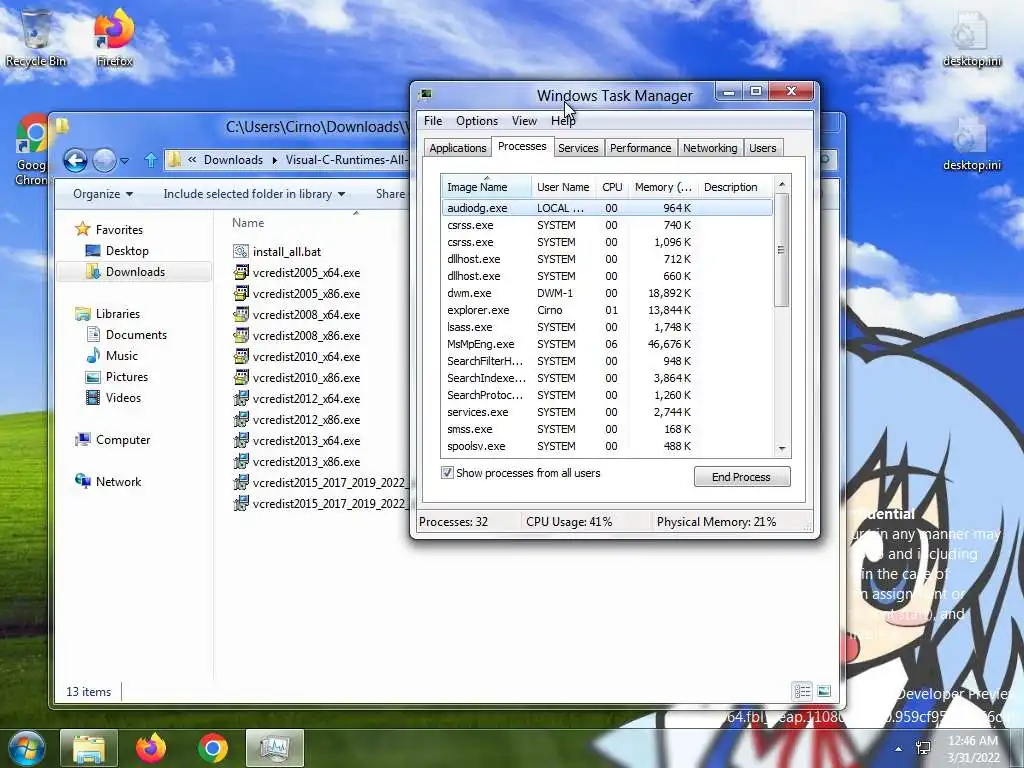1024x768 pixels.
Task: Toggle Show processes from all users
Action: (x=447, y=473)
